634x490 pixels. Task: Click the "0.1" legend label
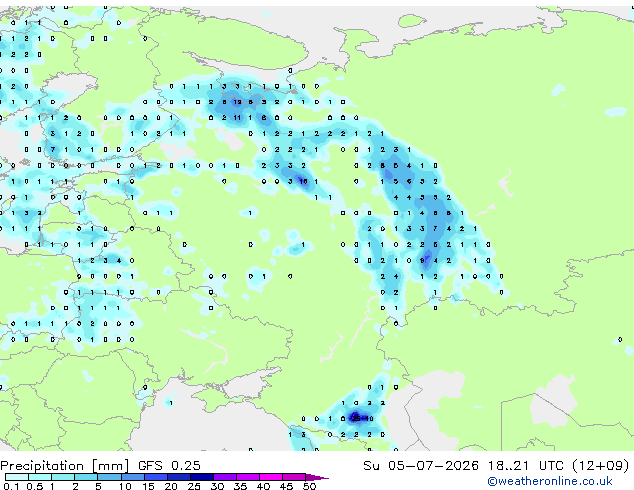[x=11, y=486]
